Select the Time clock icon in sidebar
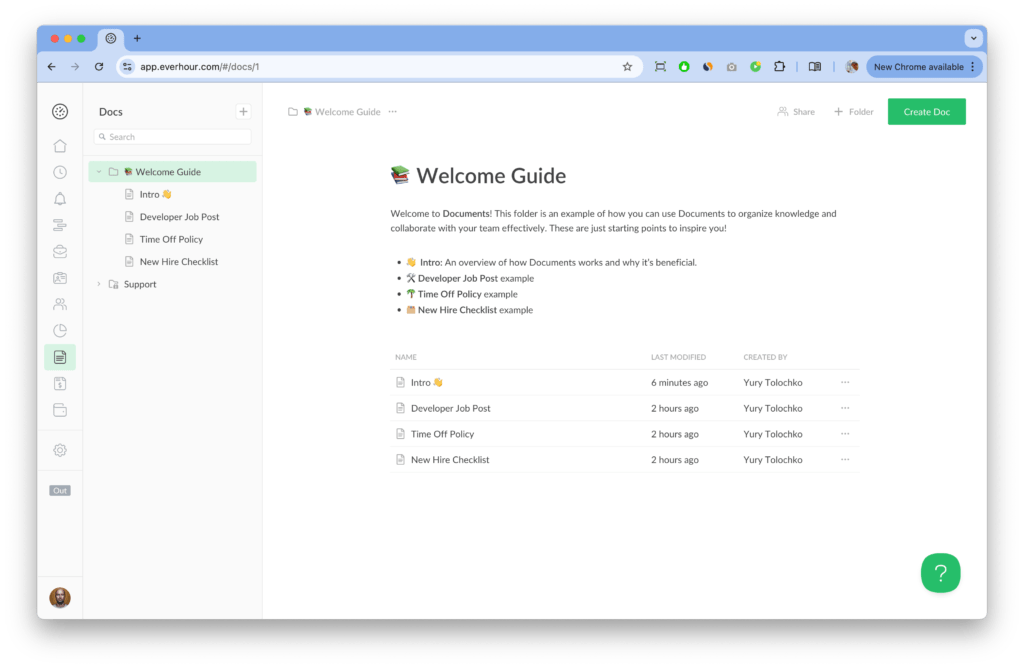This screenshot has height=668, width=1024. click(60, 172)
